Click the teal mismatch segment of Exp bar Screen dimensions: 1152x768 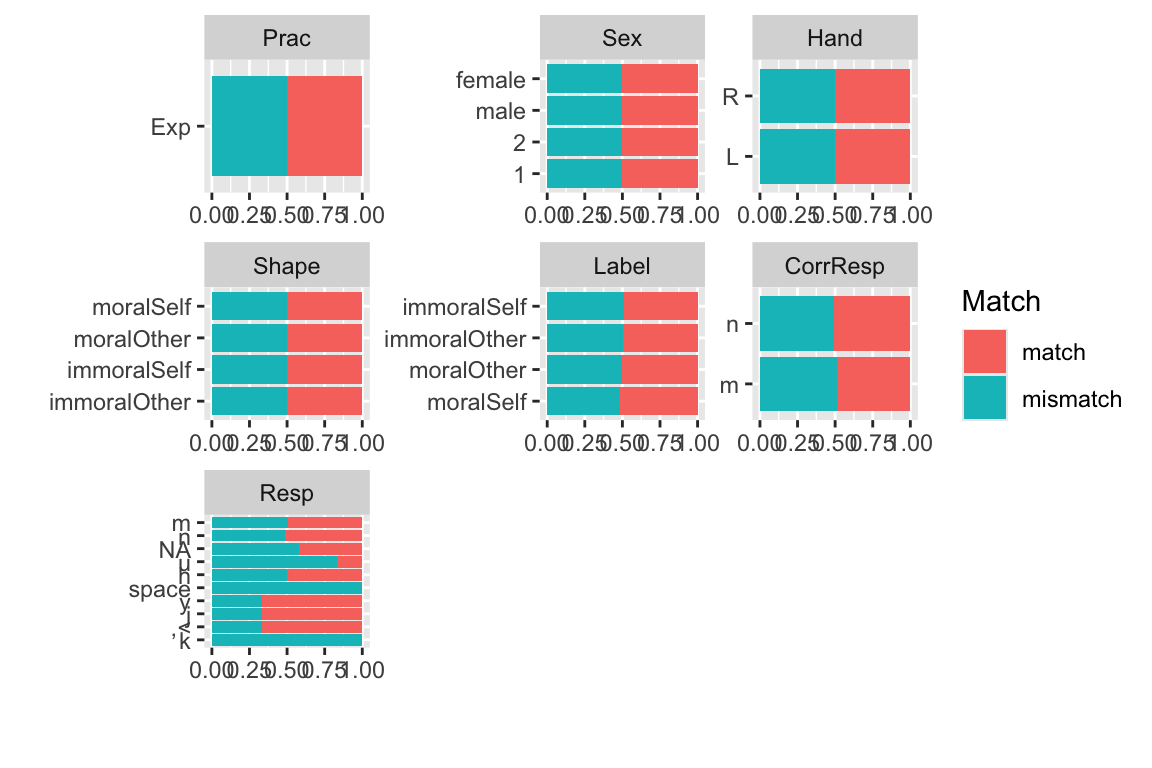(x=249, y=126)
